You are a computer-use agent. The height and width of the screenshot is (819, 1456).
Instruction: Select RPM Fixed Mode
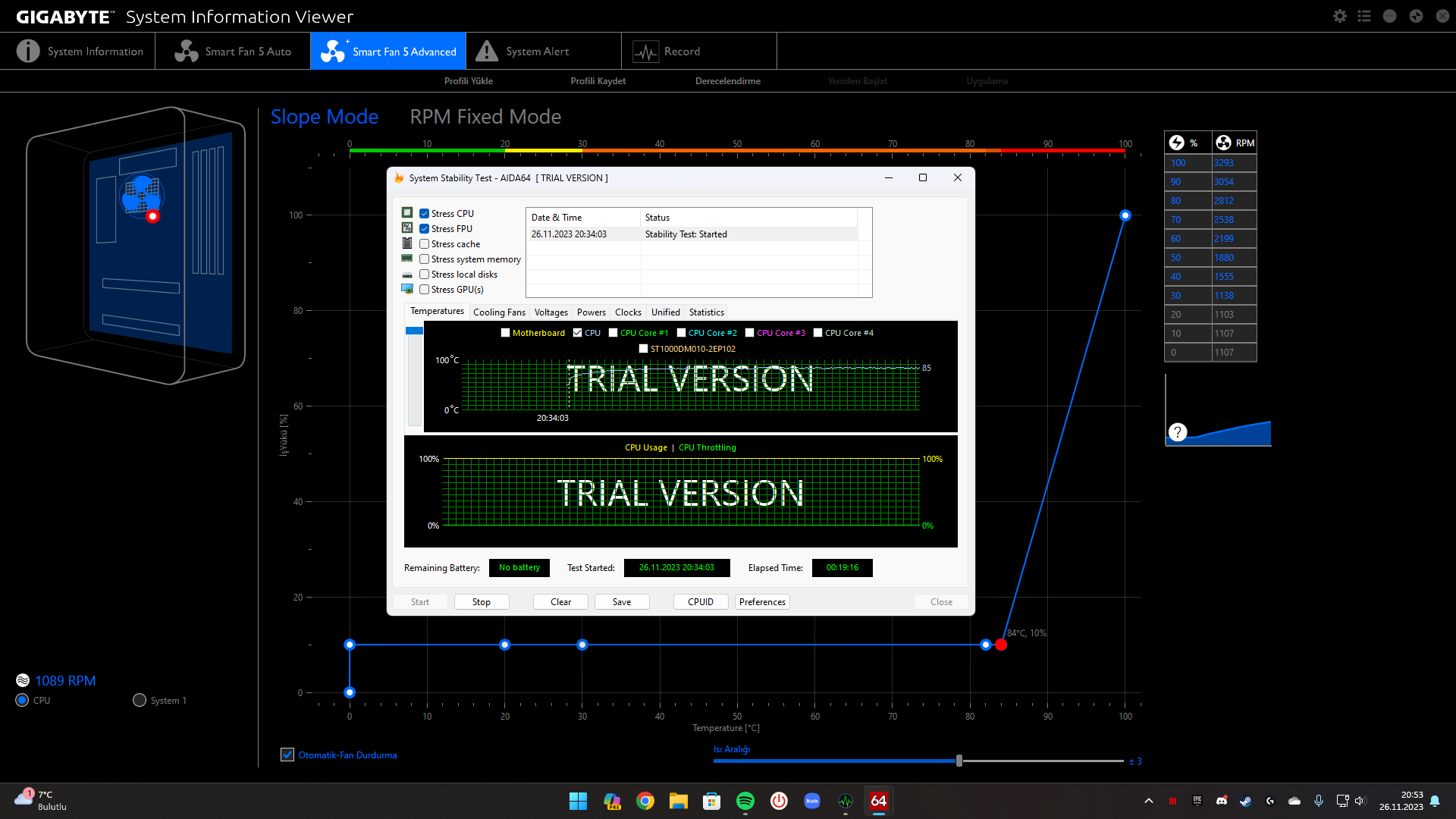(485, 117)
